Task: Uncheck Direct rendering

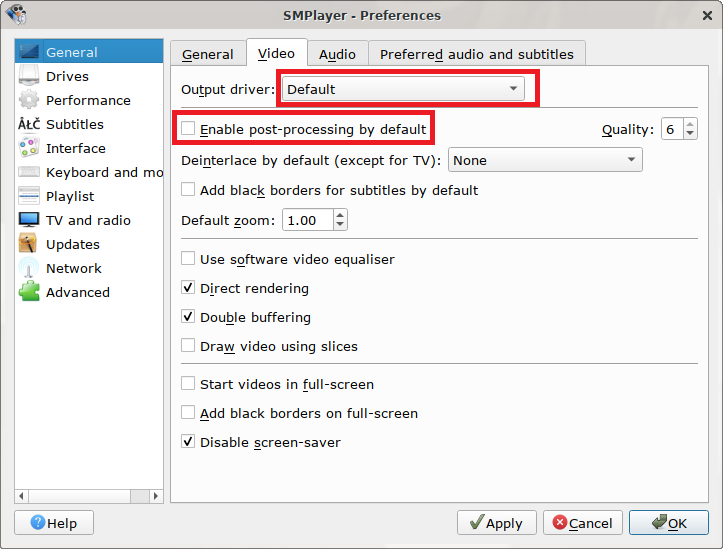Action: [x=188, y=288]
